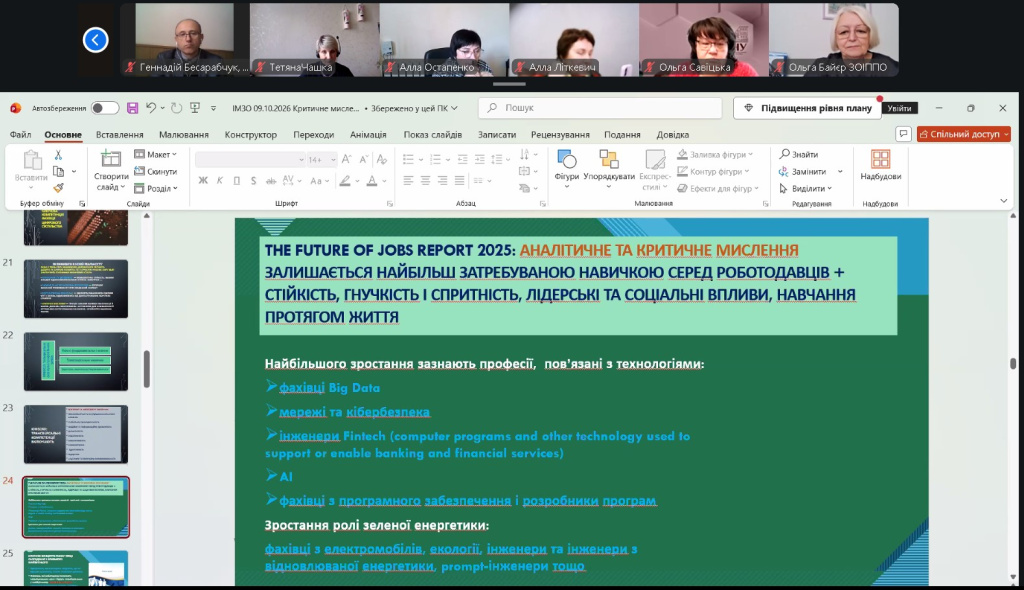This screenshot has width=1024, height=590.
Task: Apply justify alignment to paragraph
Action: pos(460,180)
